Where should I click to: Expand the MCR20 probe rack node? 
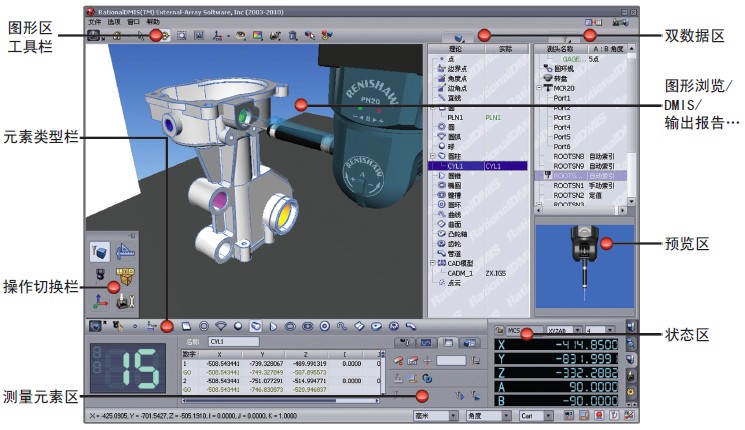[x=540, y=88]
